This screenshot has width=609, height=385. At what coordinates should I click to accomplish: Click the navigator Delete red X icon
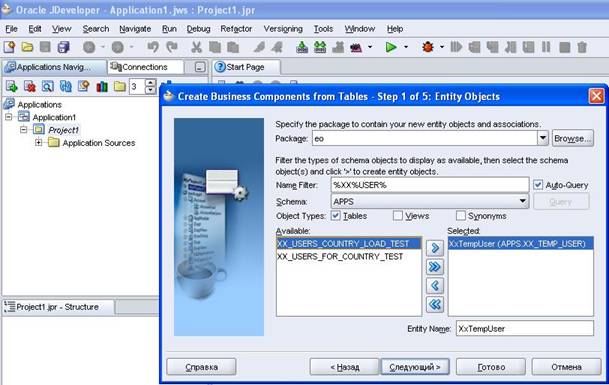coord(30,86)
